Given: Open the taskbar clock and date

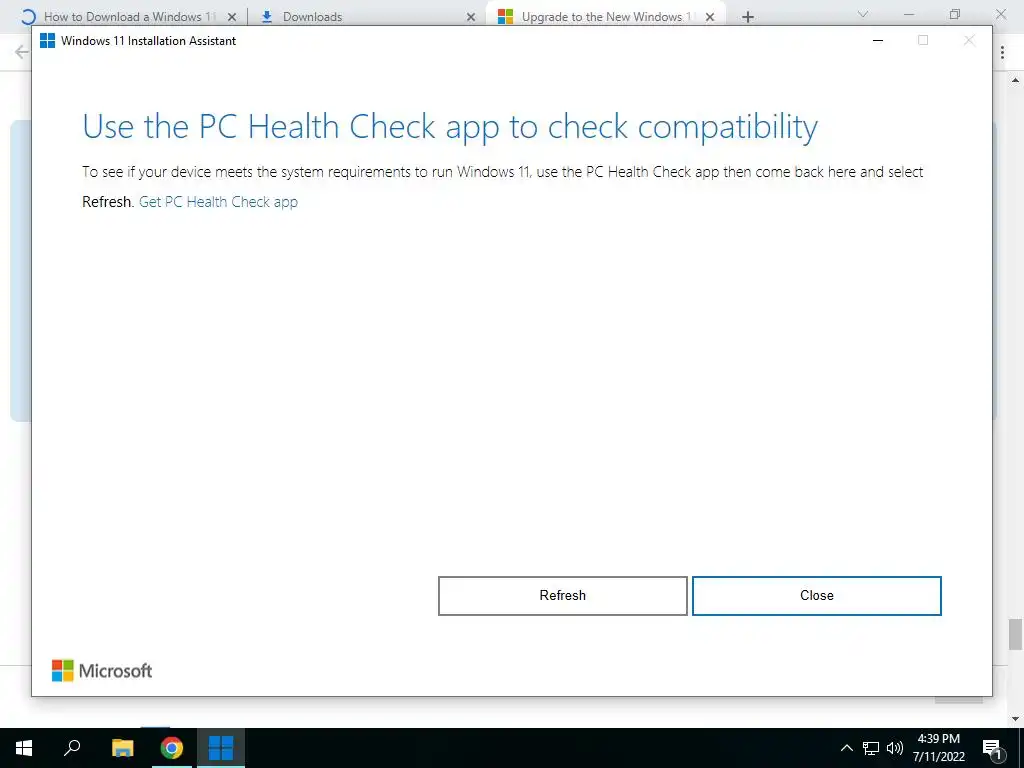Looking at the screenshot, I should 938,748.
